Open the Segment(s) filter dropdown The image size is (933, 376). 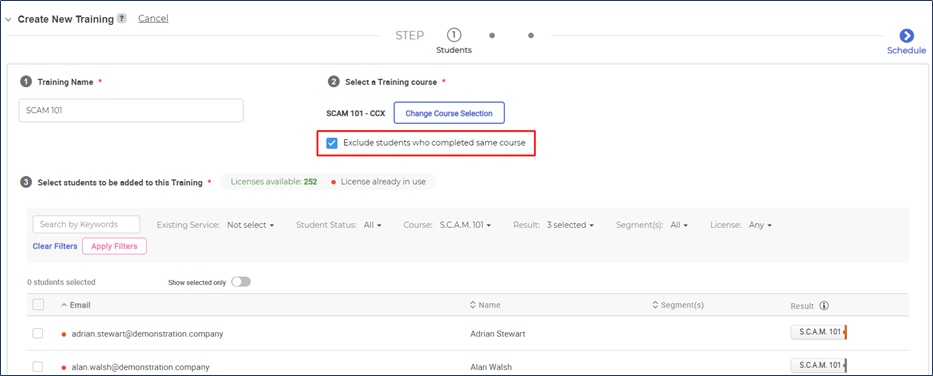[678, 225]
